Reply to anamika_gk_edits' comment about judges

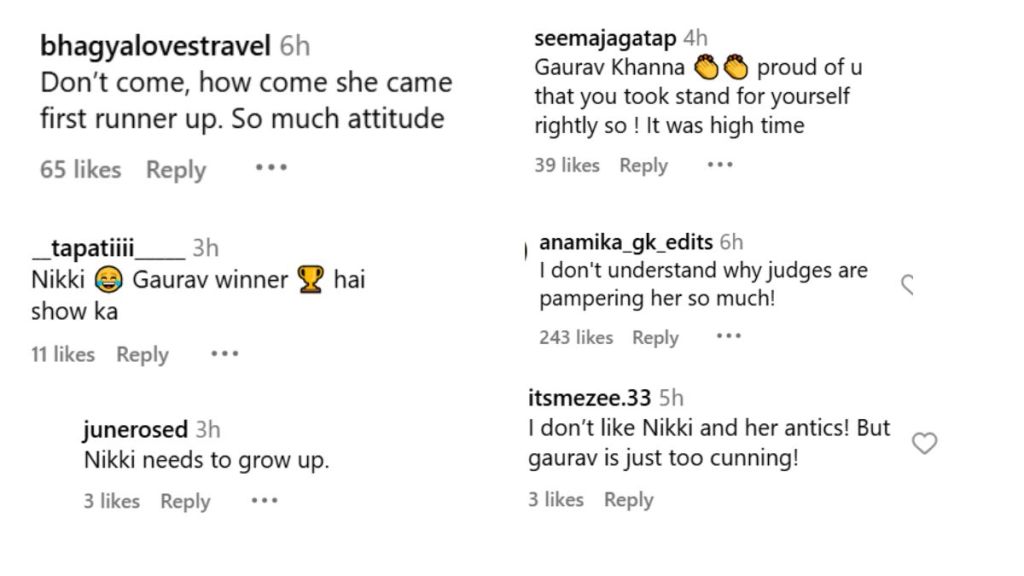655,338
